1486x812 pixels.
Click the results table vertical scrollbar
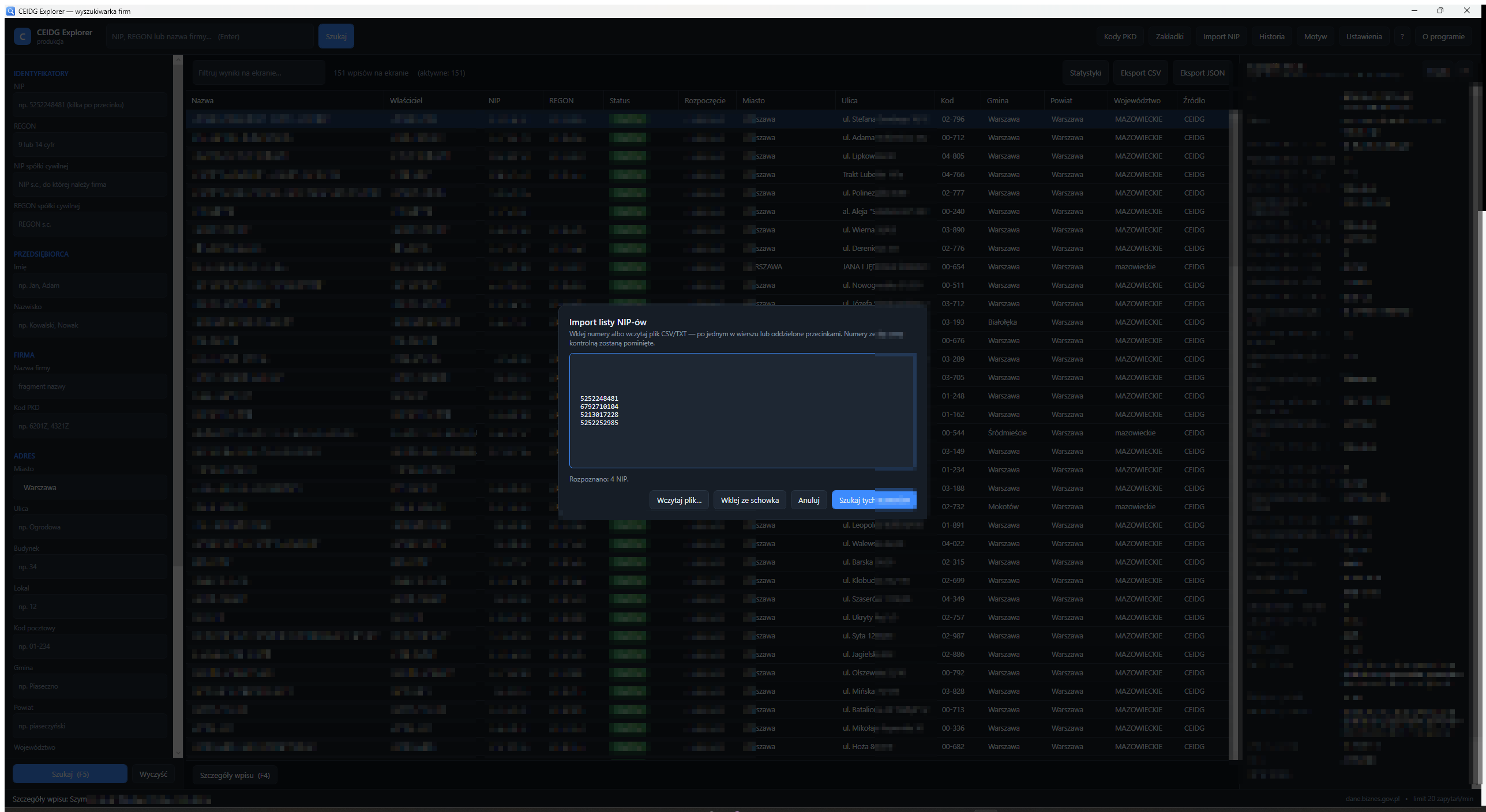(1234, 435)
